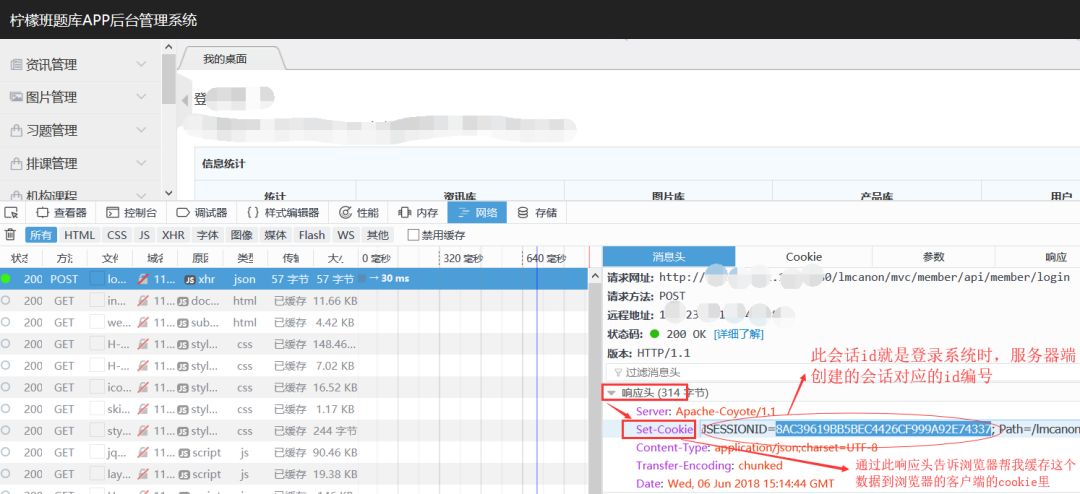Image resolution: width=1080 pixels, height=494 pixels.
Task: Click insecure-lock icon in the 1.17 KB row
Action: 143,409
